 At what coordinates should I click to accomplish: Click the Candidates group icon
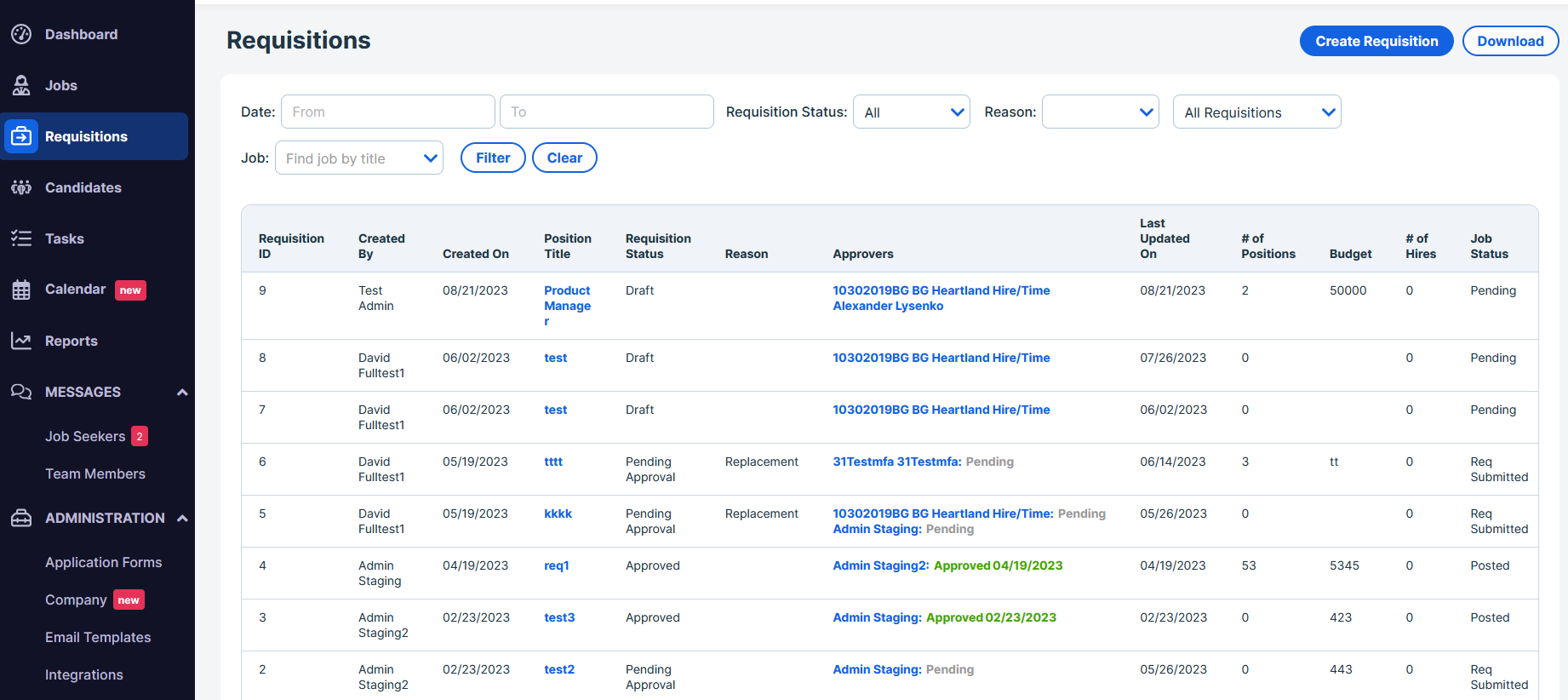coord(21,187)
